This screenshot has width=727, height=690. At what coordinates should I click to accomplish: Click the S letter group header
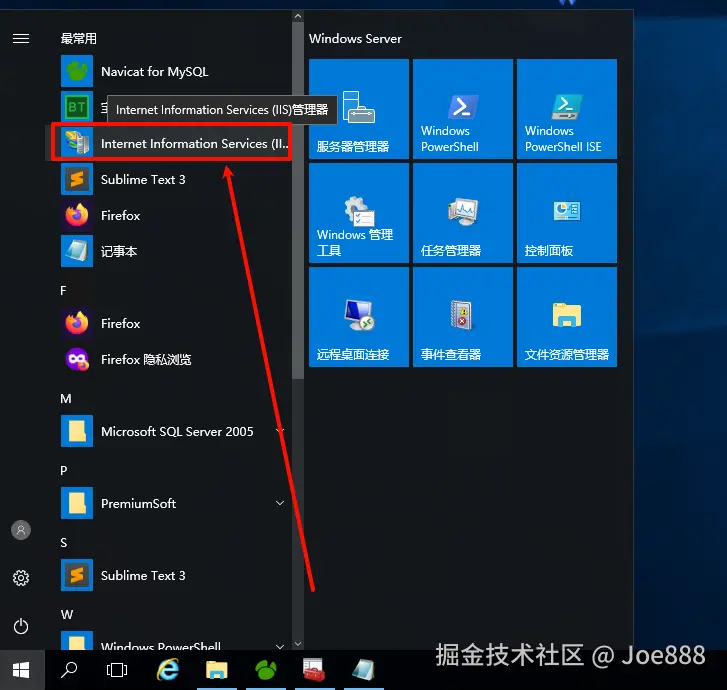pyautogui.click(x=64, y=543)
